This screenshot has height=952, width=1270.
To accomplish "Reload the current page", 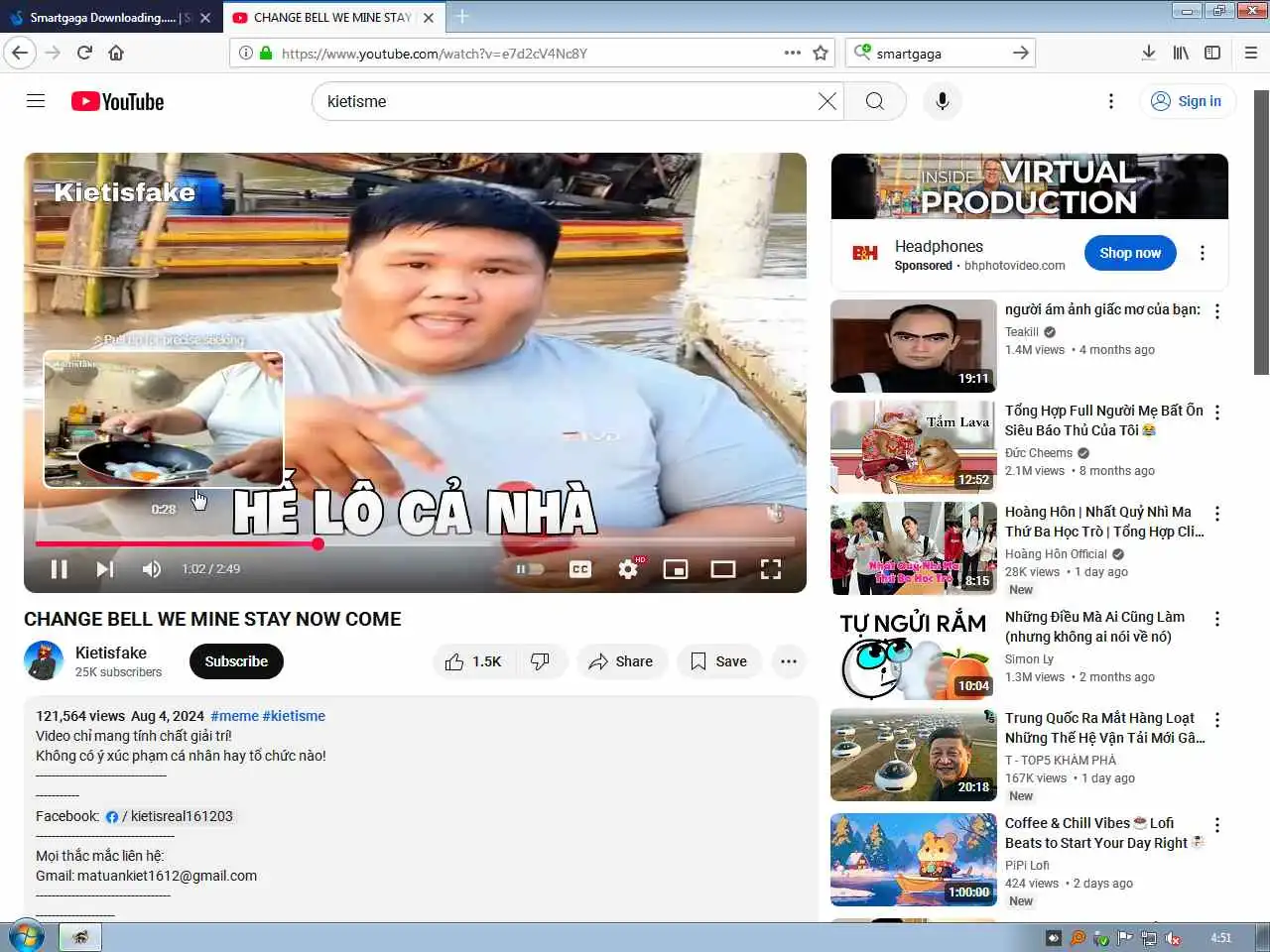I will 84,53.
